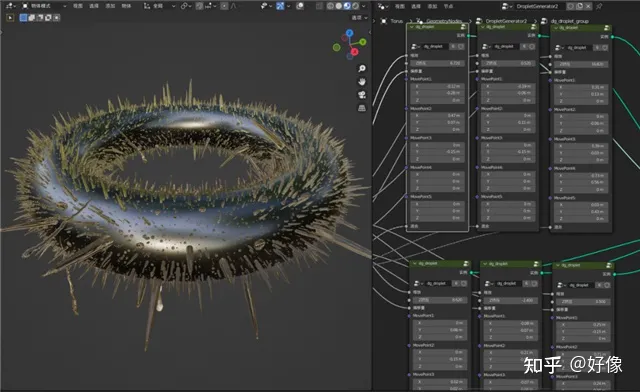The width and height of the screenshot is (640, 392).
Task: Click duplicate node tree icon next to DropletGenerator2
Action: tap(580, 6)
